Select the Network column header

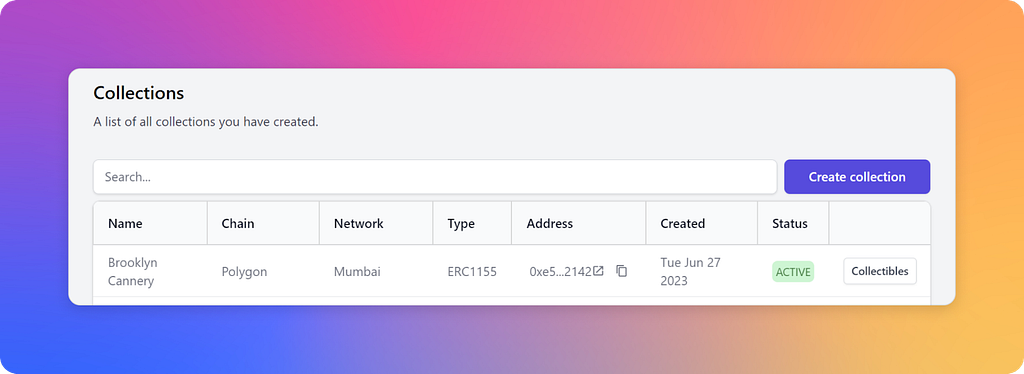(359, 223)
